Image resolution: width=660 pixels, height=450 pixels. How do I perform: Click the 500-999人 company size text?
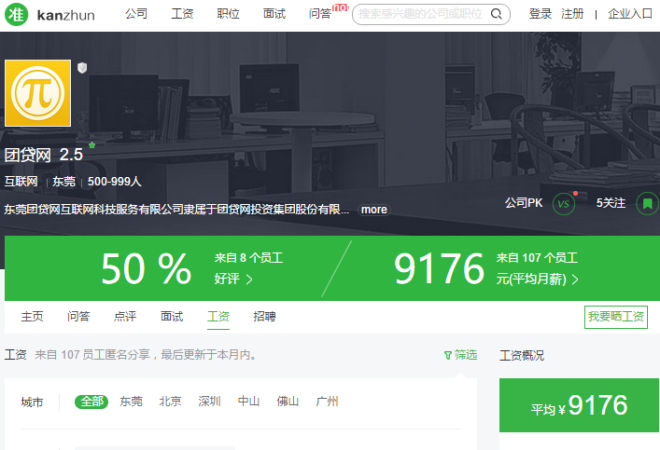(114, 182)
